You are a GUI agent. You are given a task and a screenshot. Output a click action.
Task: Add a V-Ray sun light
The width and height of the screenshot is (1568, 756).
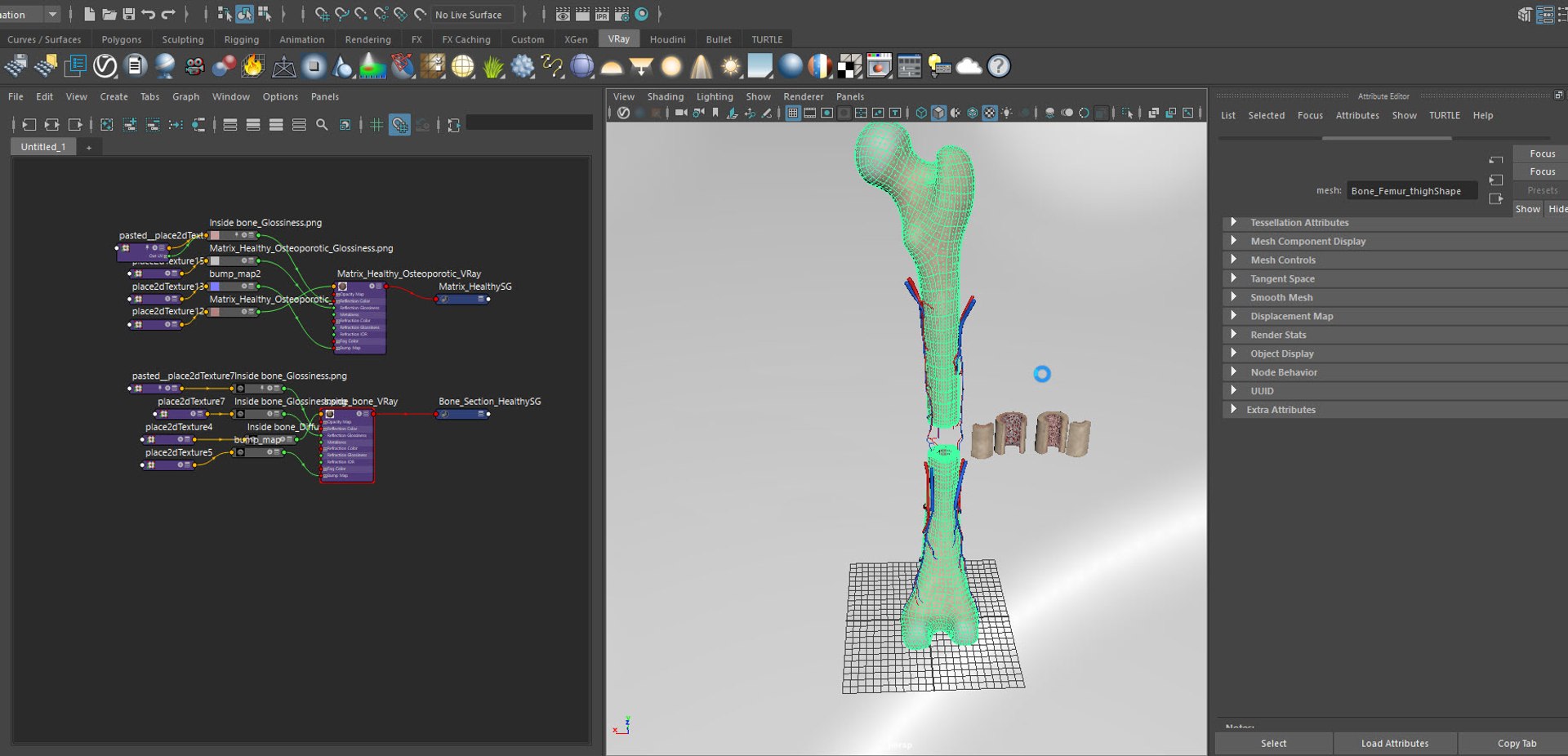click(730, 66)
